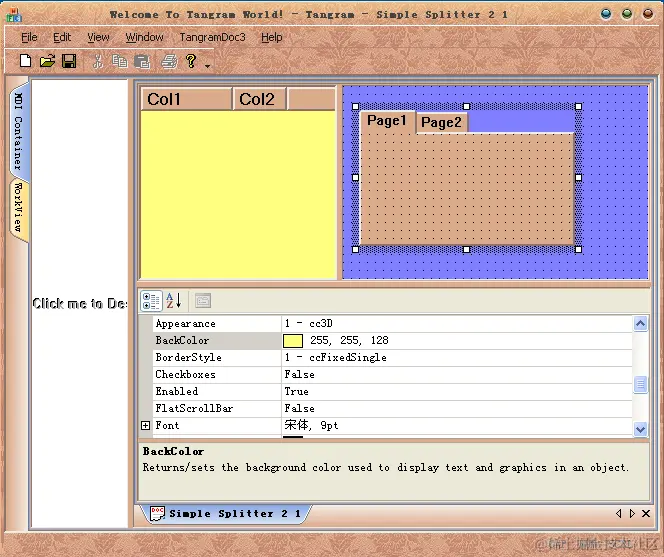The height and width of the screenshot is (557, 664).
Task: Open the toolbar options dropdown arrow
Action: point(208,66)
